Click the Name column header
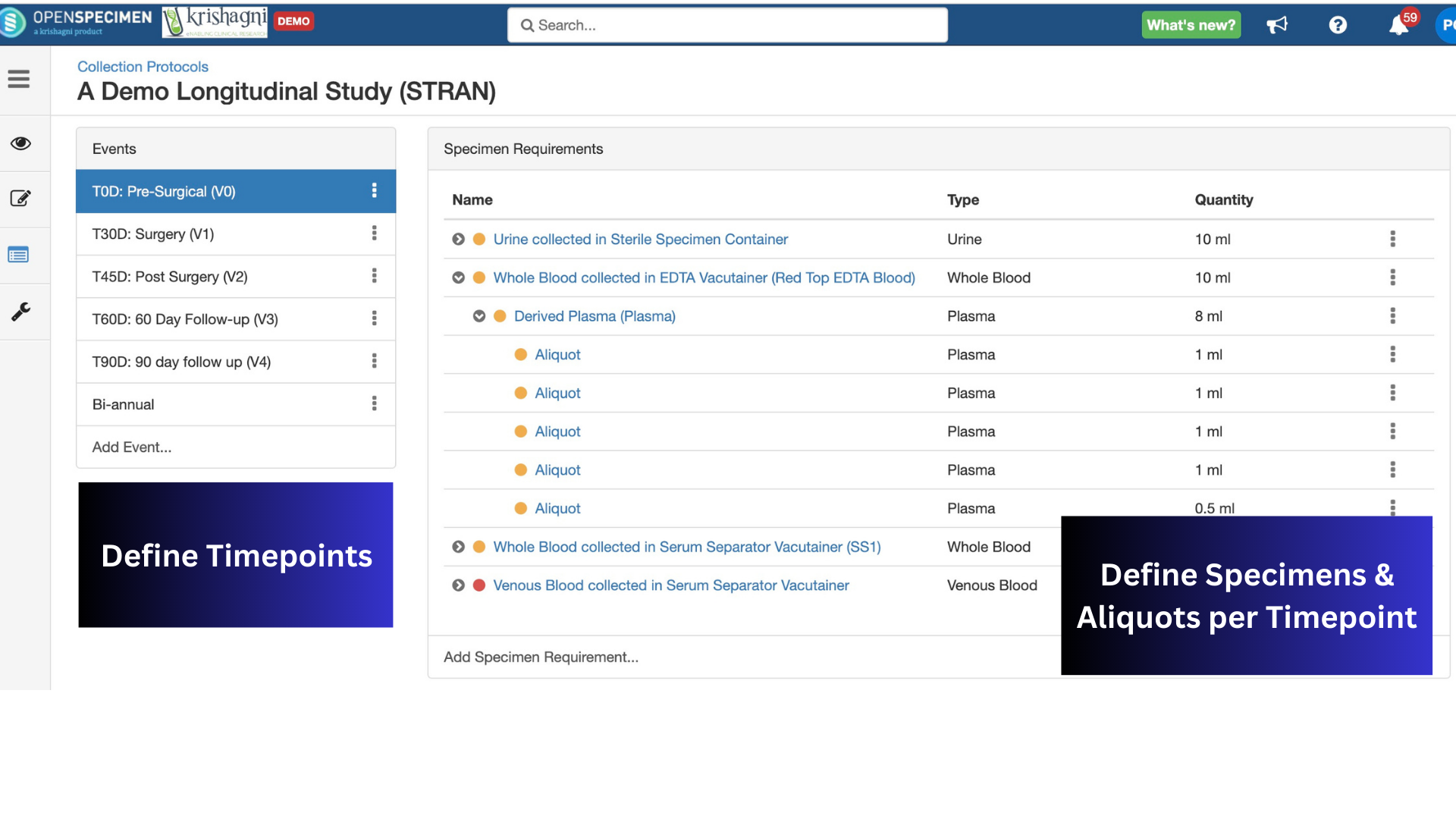 click(472, 199)
